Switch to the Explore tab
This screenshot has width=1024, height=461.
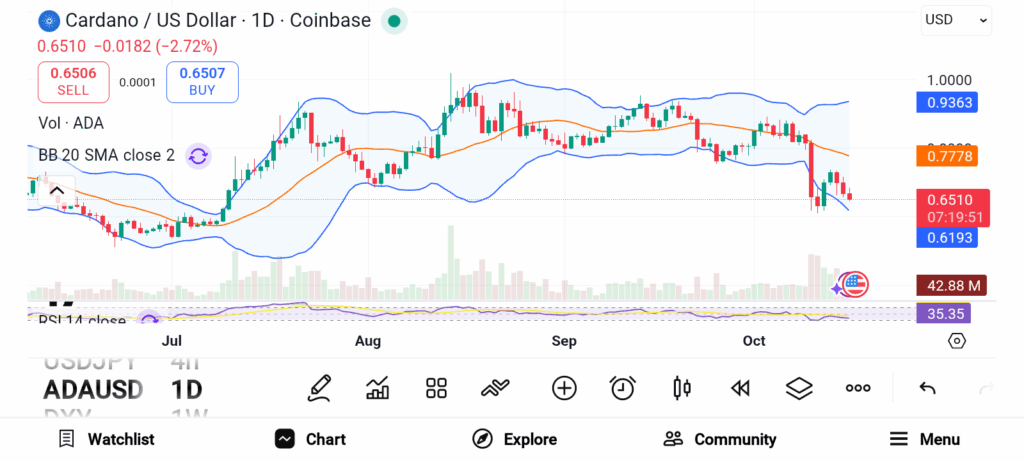coord(514,439)
